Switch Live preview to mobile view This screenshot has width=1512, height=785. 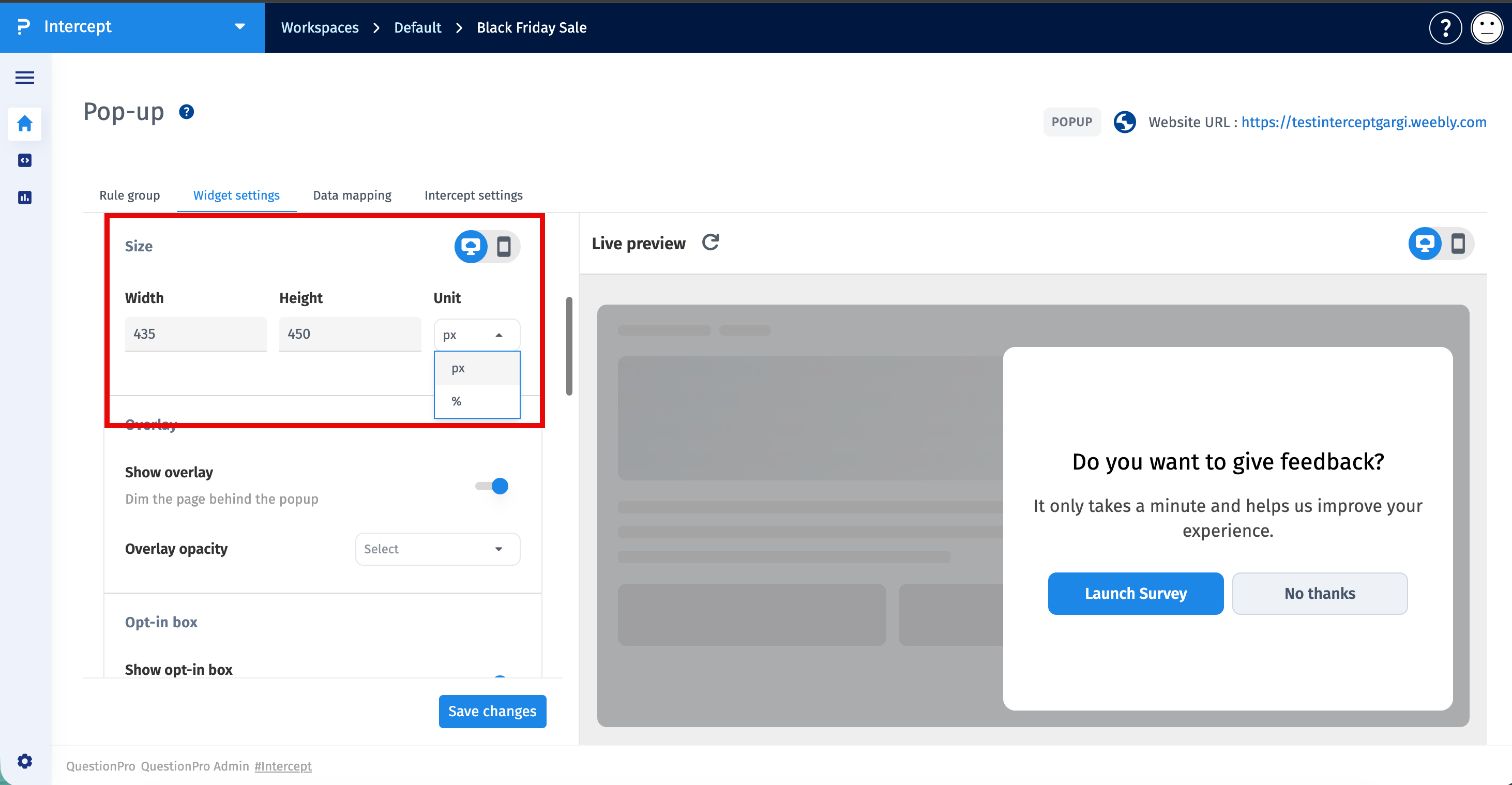coord(1458,243)
